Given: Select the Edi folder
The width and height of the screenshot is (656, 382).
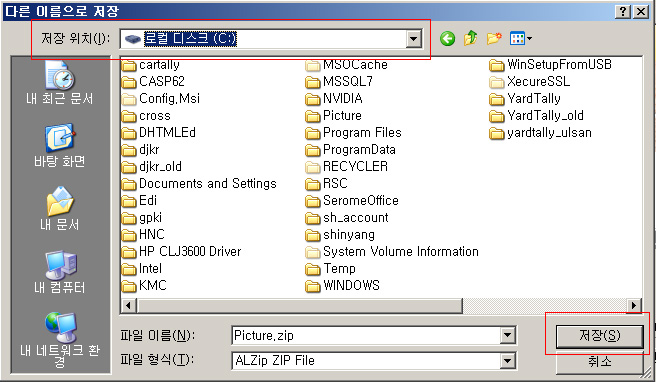Looking at the screenshot, I should click(x=139, y=200).
